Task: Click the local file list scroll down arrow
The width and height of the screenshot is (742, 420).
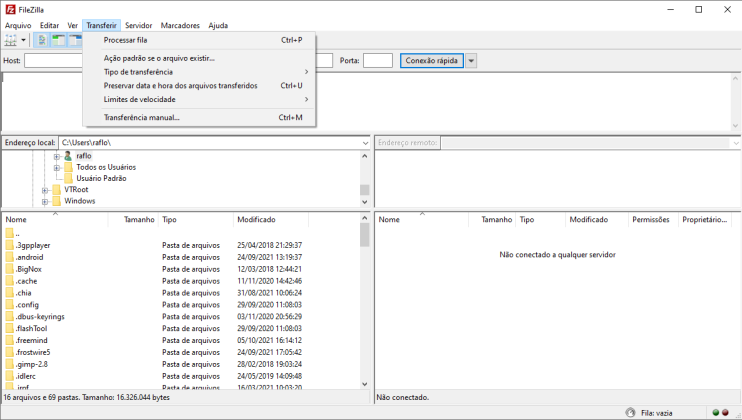Action: coord(364,385)
